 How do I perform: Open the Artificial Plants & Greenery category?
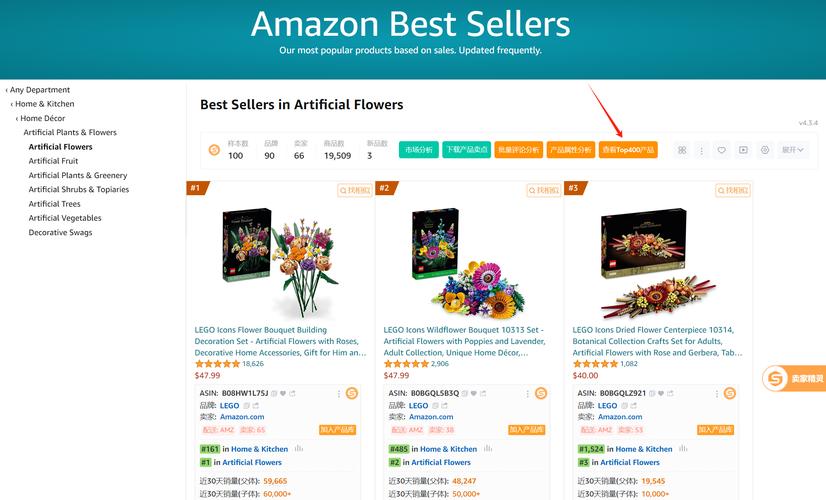pos(78,175)
